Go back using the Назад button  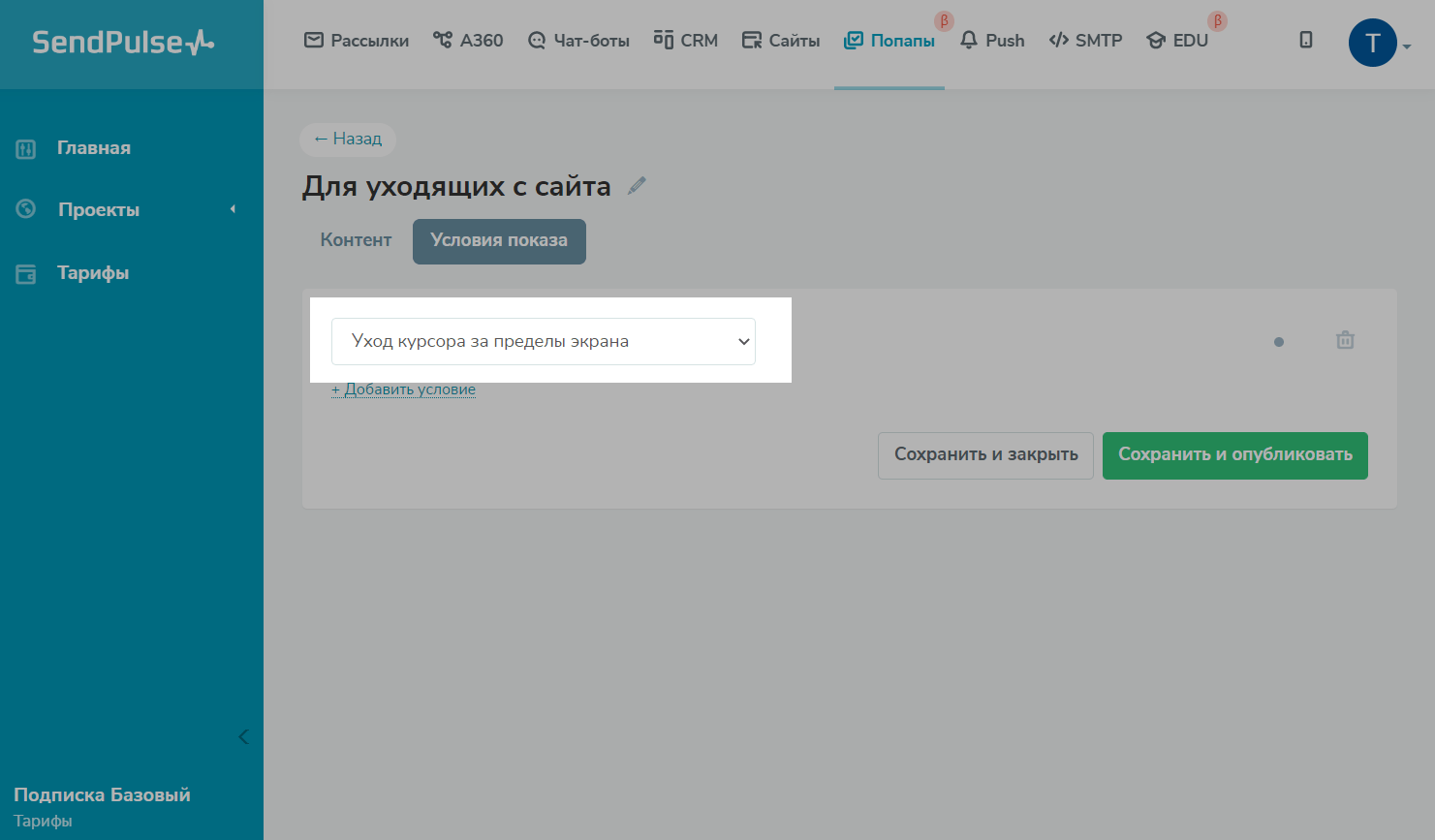click(348, 139)
